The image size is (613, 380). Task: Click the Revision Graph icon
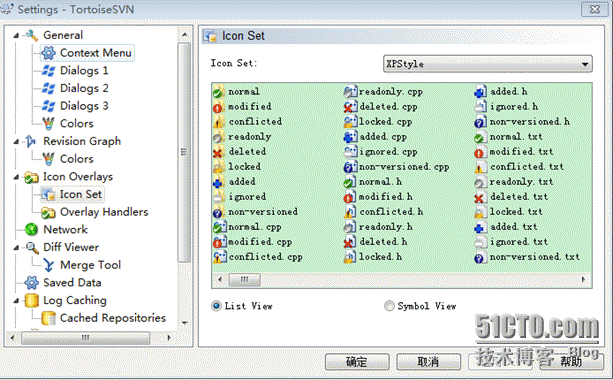(x=31, y=141)
